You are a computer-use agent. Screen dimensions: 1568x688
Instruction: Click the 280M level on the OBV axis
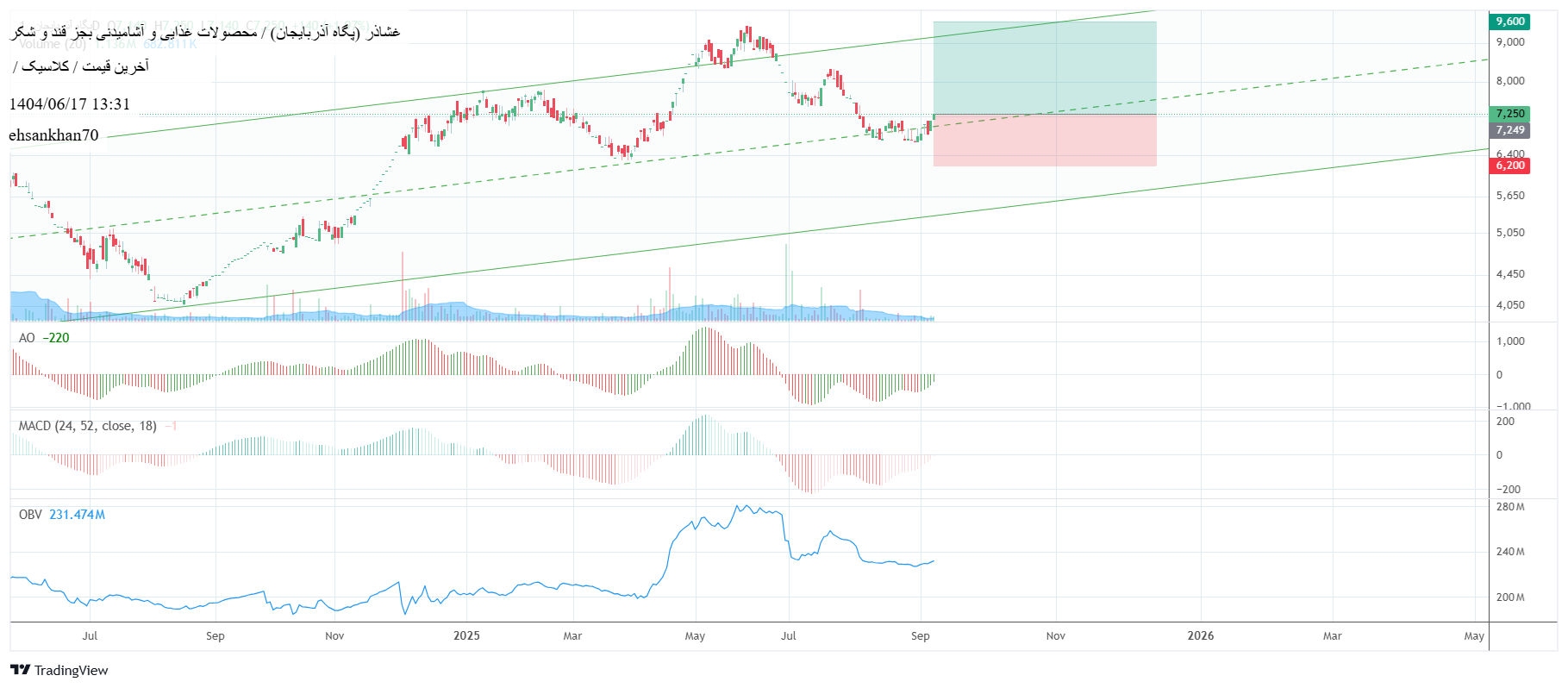1510,507
